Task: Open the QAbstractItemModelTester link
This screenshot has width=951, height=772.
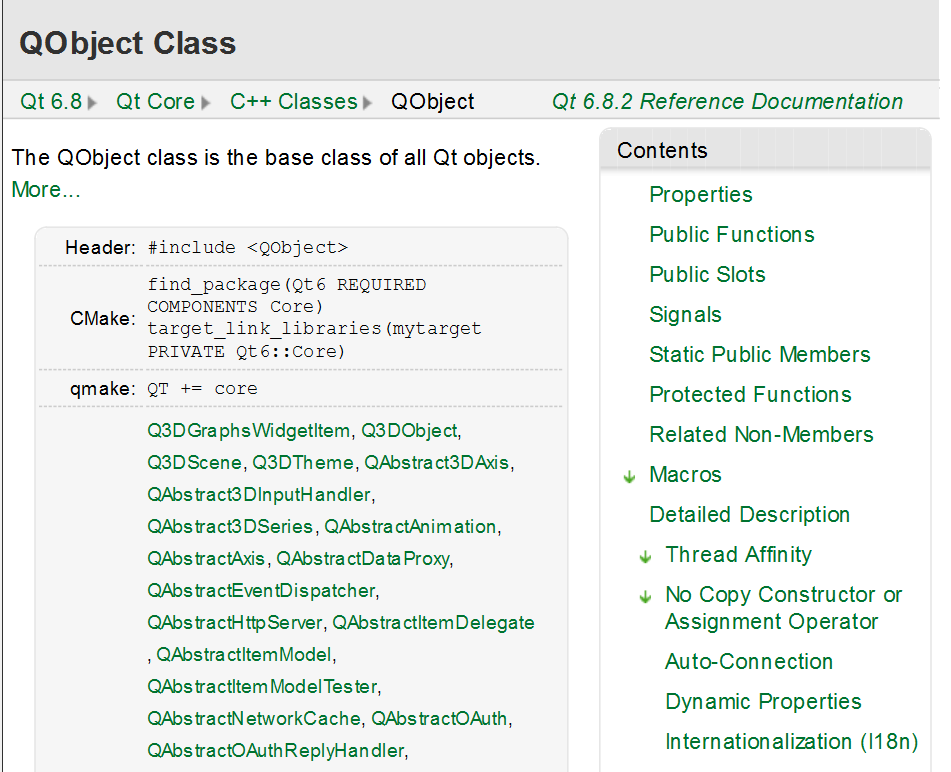Action: 262,686
